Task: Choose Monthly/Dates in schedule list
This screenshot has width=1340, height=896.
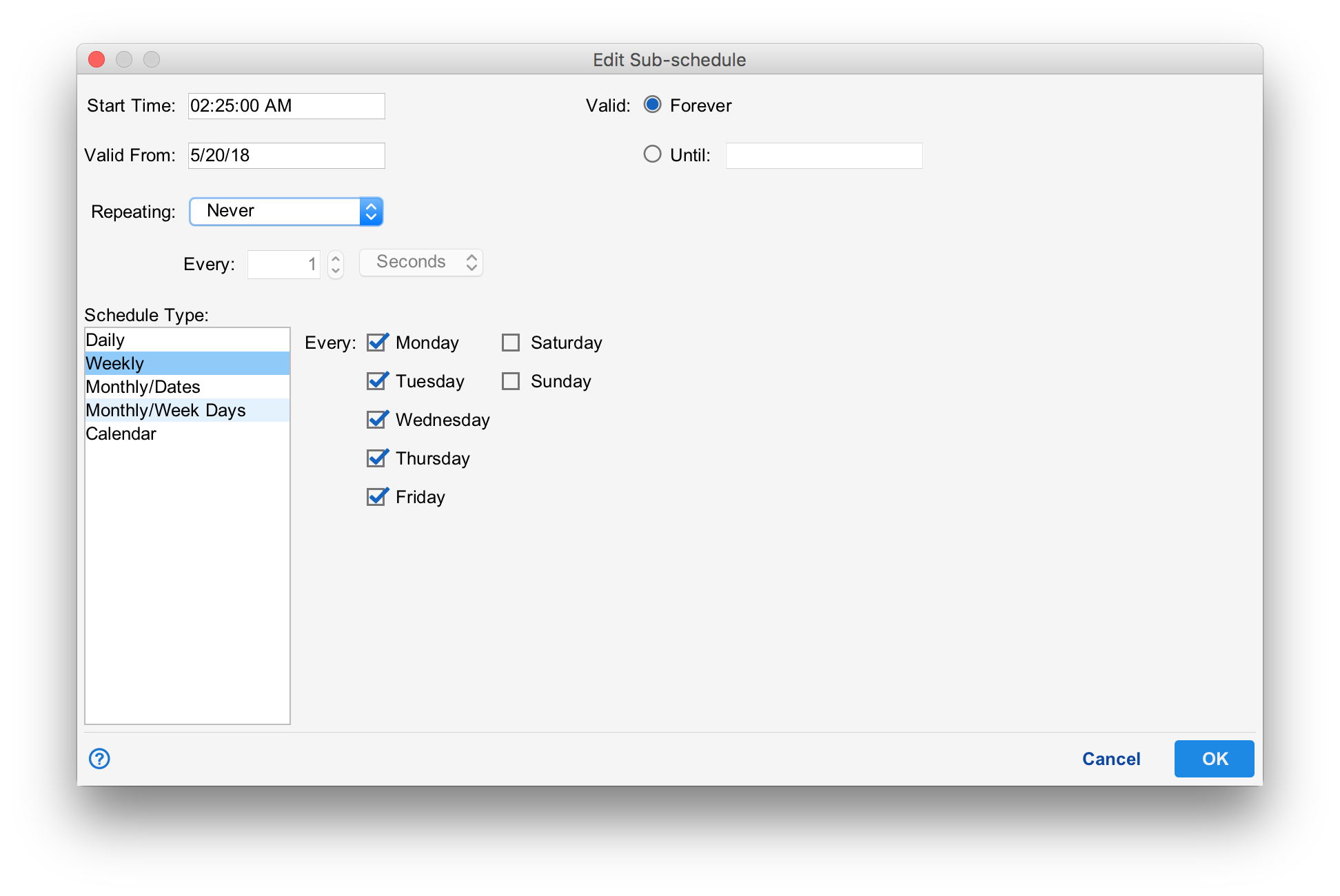Action: click(x=186, y=387)
